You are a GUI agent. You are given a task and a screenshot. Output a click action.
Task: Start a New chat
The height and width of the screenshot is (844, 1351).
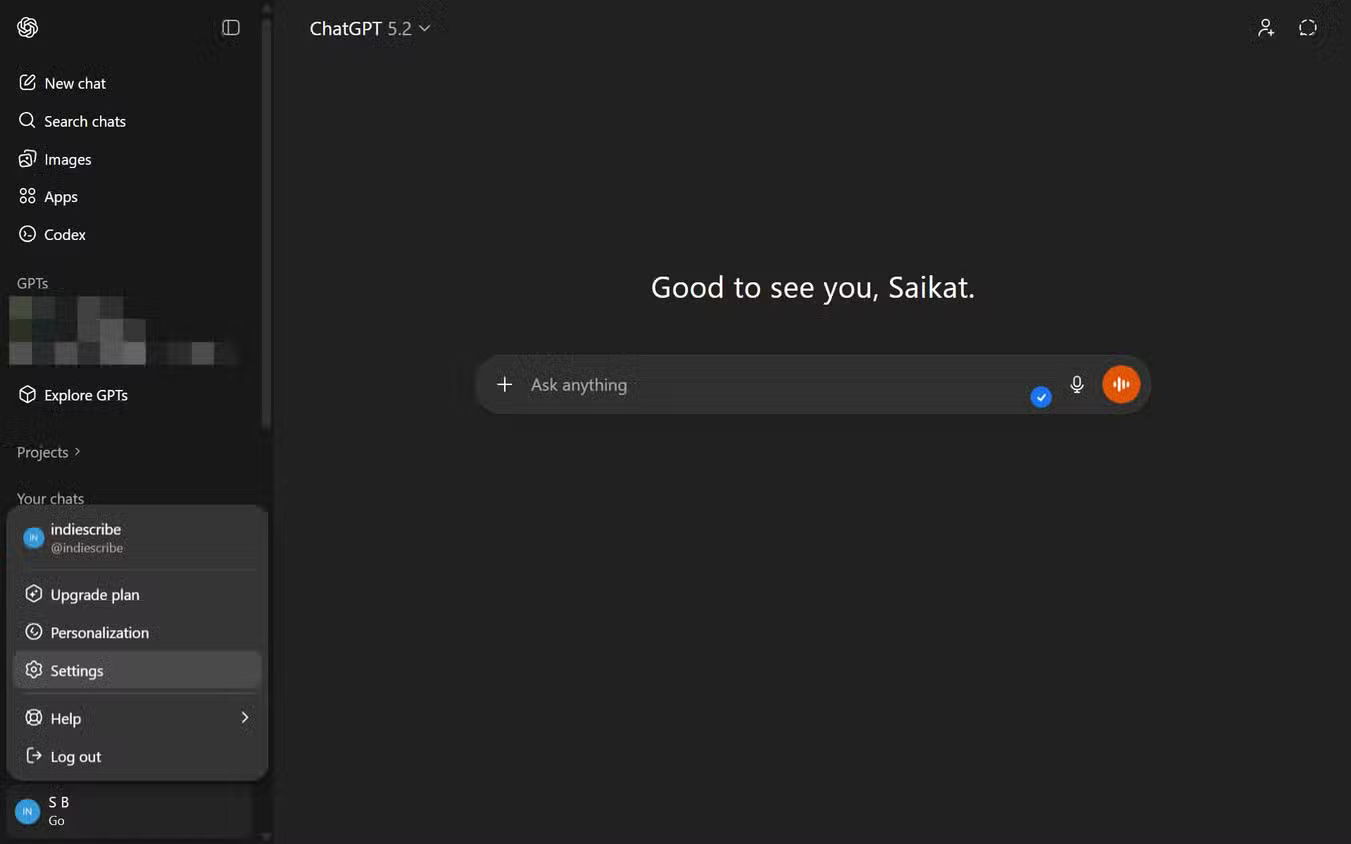click(x=75, y=83)
